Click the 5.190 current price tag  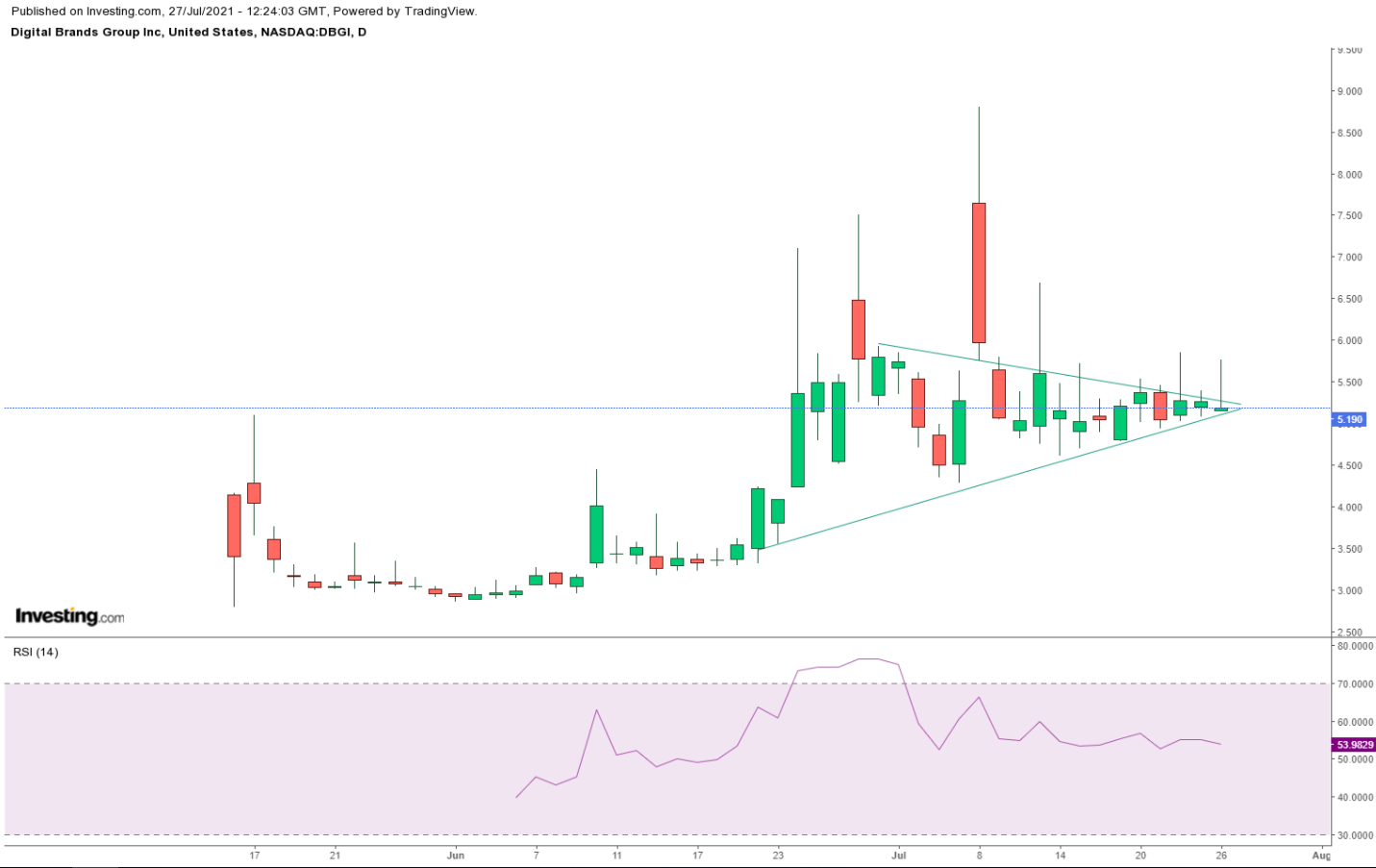[1349, 420]
